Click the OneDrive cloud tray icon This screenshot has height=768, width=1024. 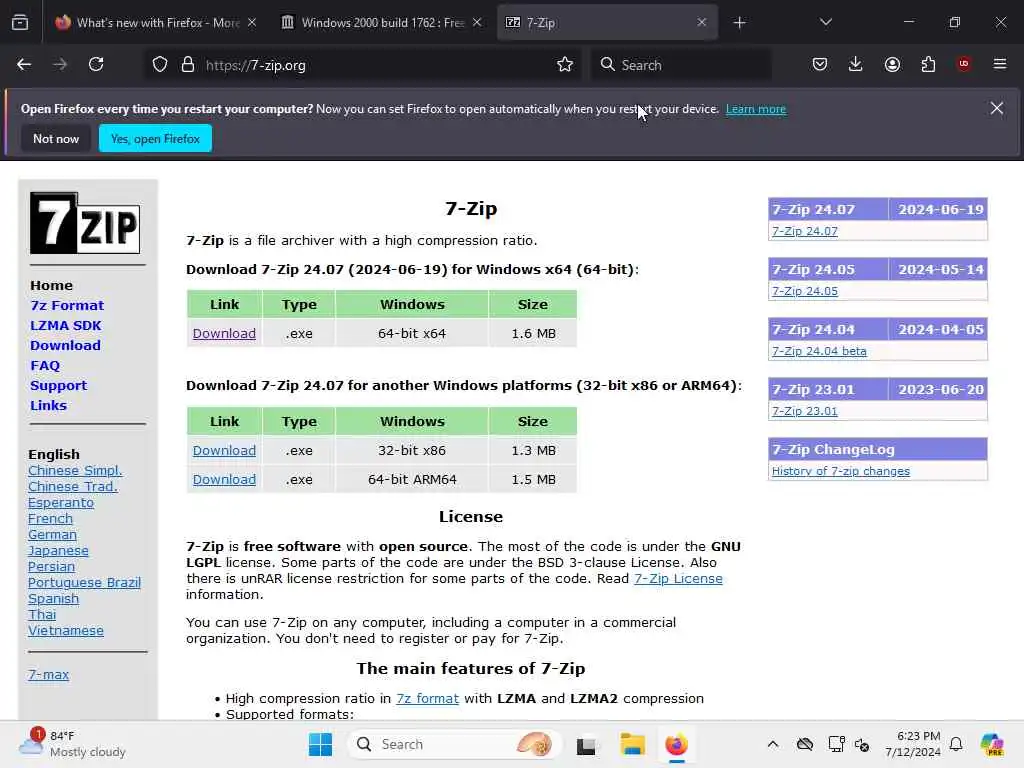coord(805,744)
